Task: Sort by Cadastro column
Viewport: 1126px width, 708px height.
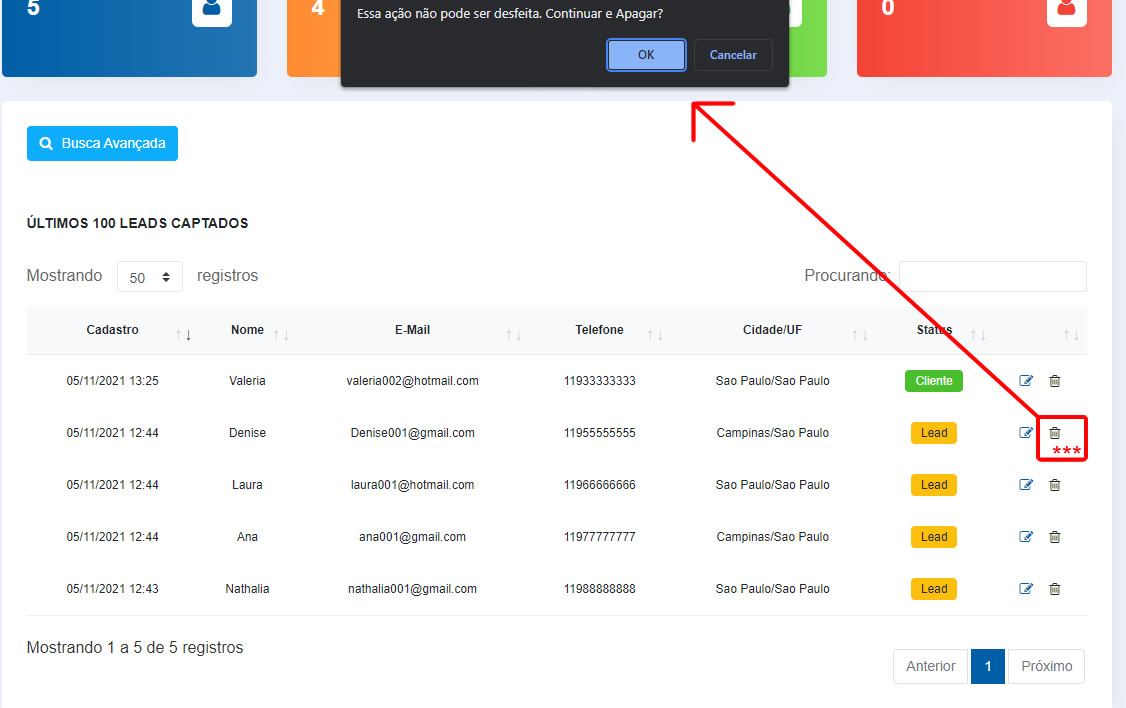Action: pos(112,330)
